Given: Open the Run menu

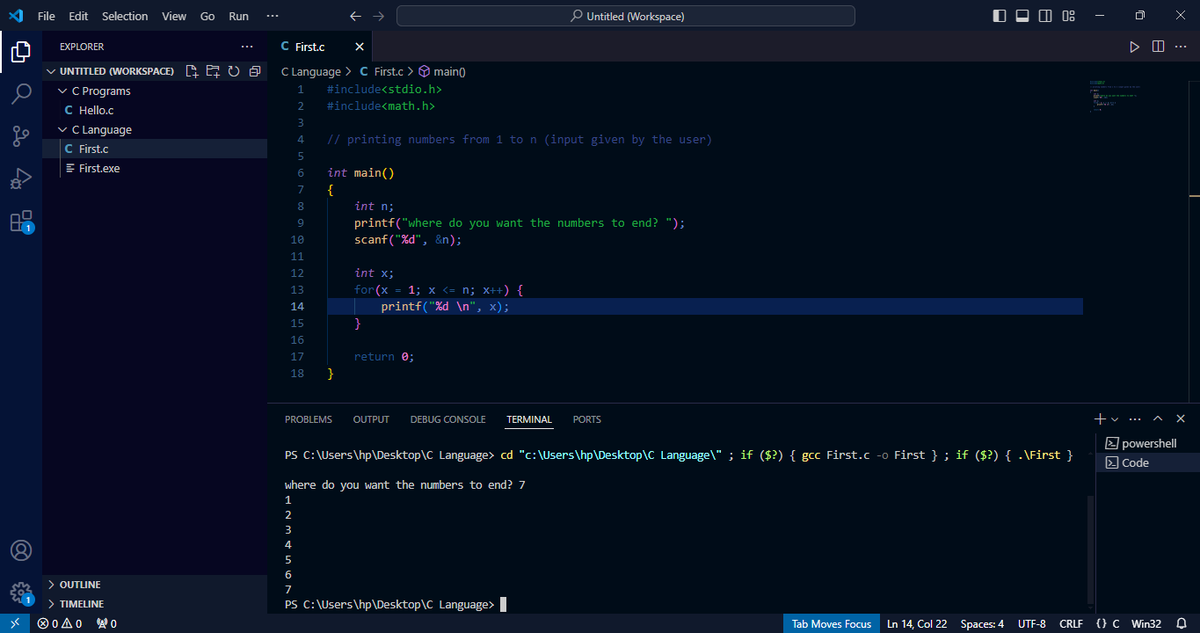Looking at the screenshot, I should point(239,16).
